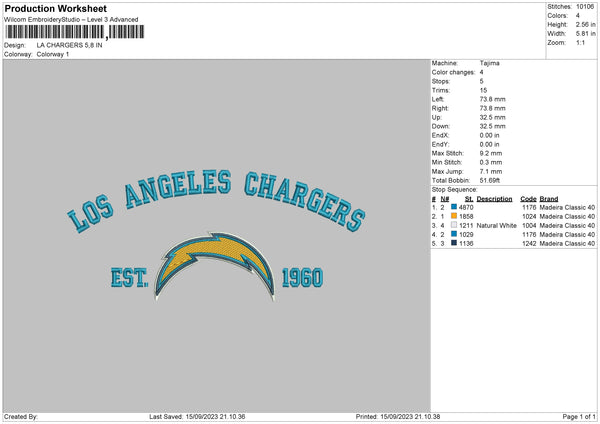Screen dimensions: 600x424
Task: Click the Max Jump value 7.1 mm
Action: (491, 171)
